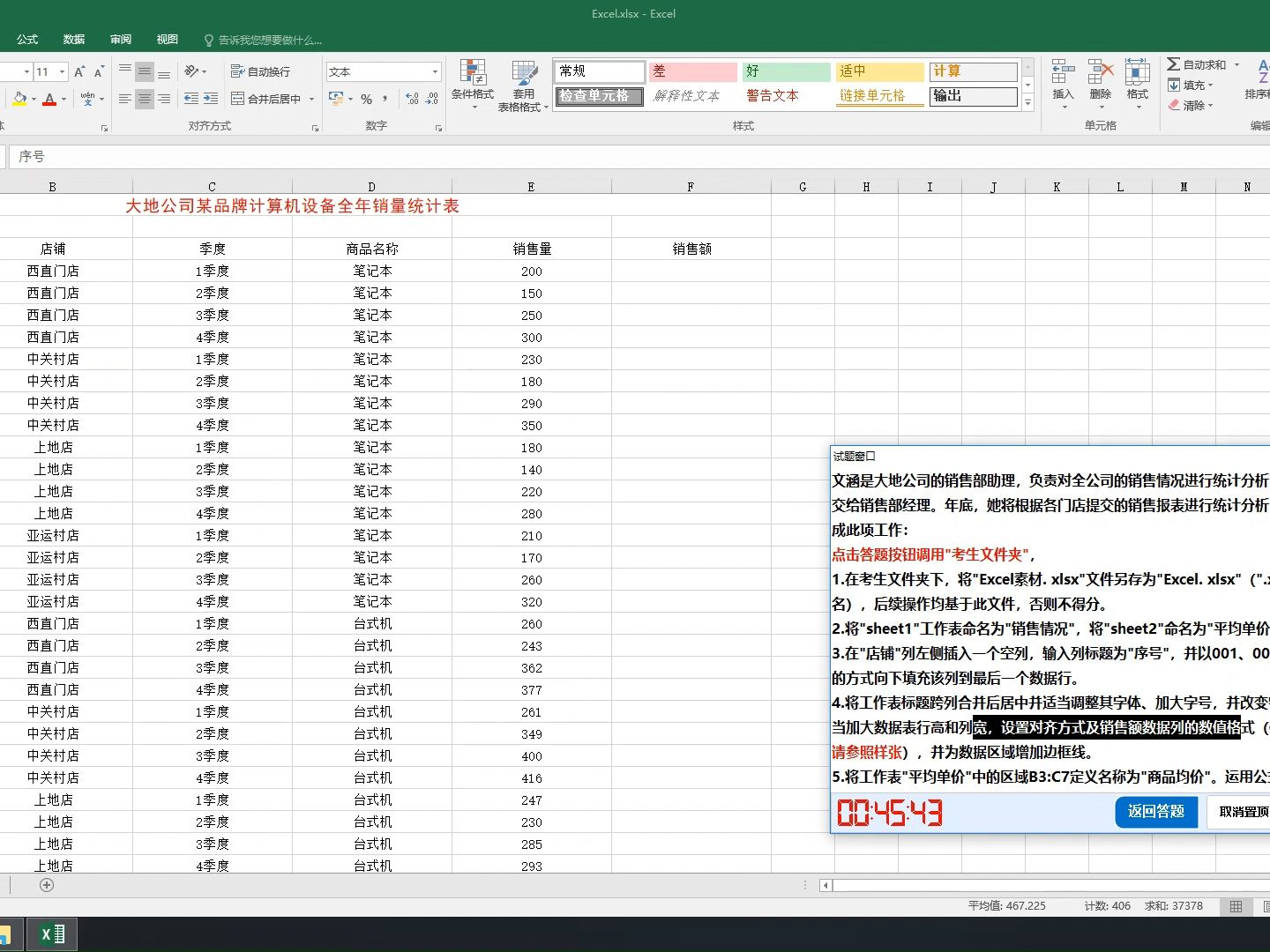
Task: Increase the decimal places
Action: pyautogui.click(x=413, y=99)
